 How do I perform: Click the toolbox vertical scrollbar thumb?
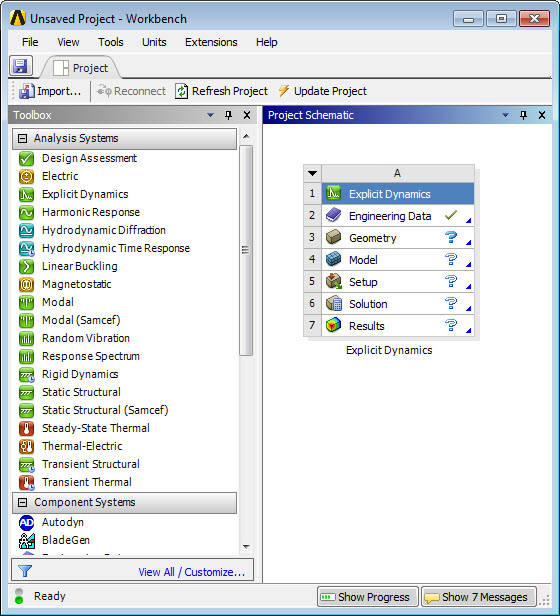pyautogui.click(x=246, y=250)
